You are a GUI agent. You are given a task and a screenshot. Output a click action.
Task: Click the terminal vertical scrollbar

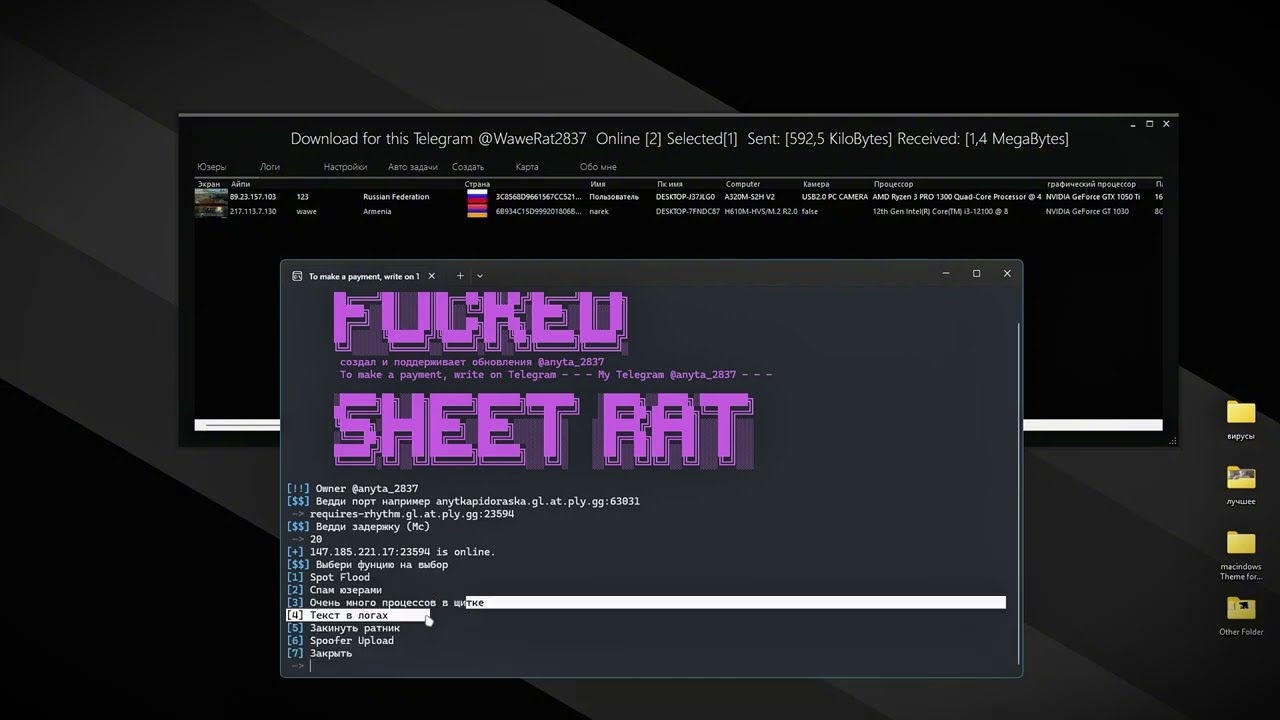point(1018,493)
